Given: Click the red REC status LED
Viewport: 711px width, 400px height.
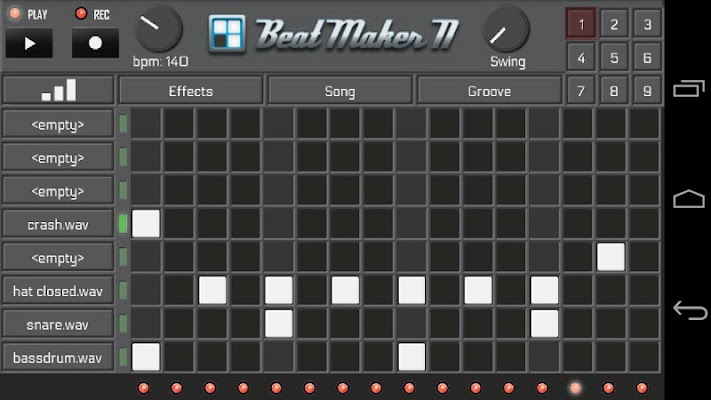Looking at the screenshot, I should click(x=81, y=14).
